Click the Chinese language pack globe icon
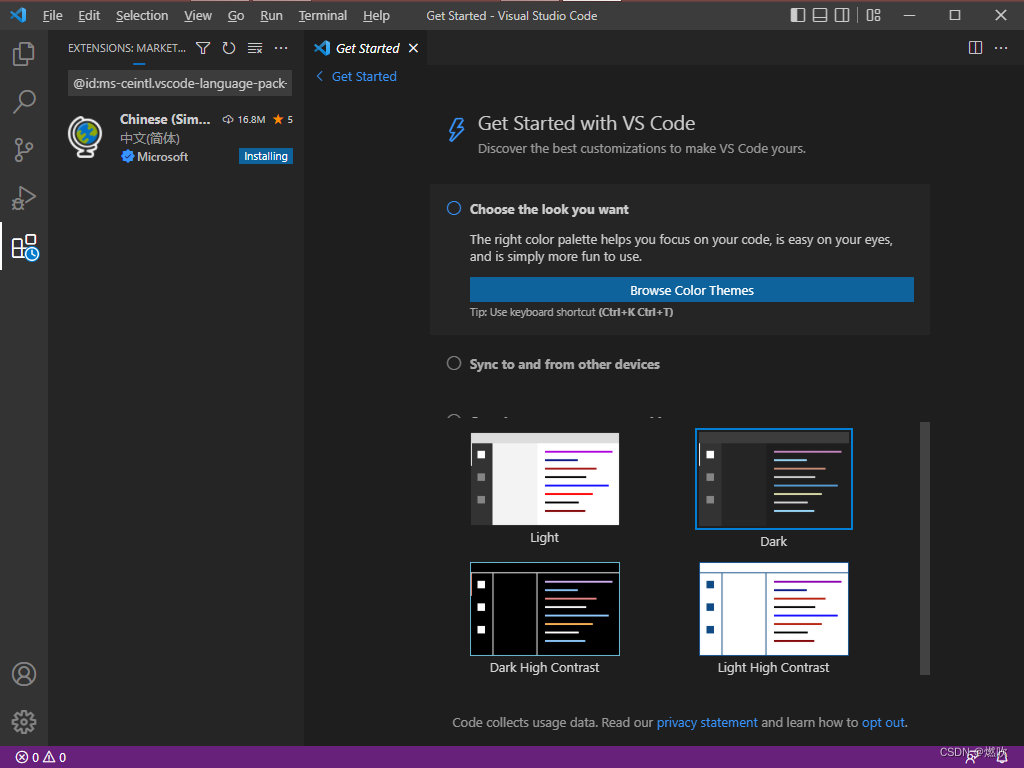This screenshot has height=768, width=1024. [86, 137]
